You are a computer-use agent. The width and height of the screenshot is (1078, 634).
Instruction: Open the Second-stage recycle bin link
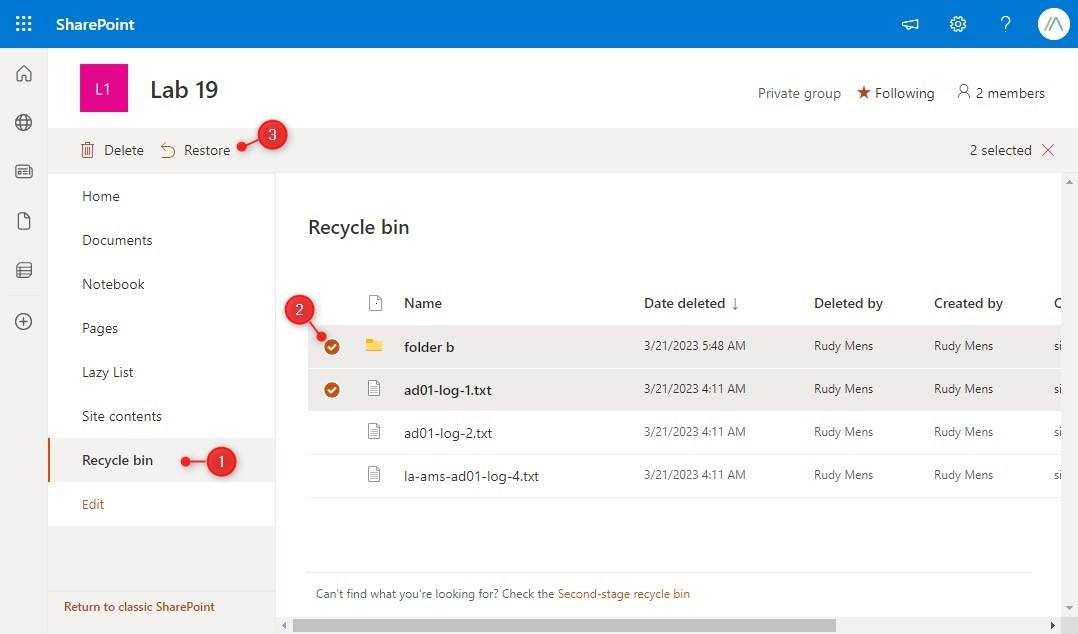[x=624, y=593]
